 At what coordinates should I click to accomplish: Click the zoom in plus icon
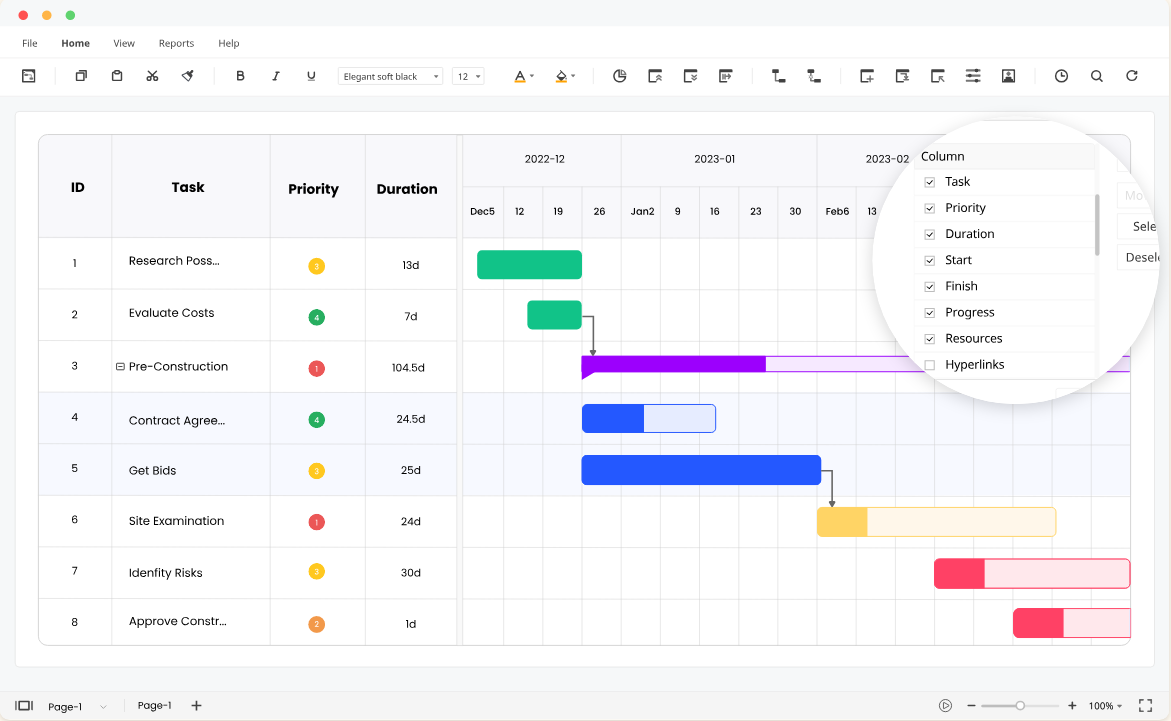tap(1072, 705)
